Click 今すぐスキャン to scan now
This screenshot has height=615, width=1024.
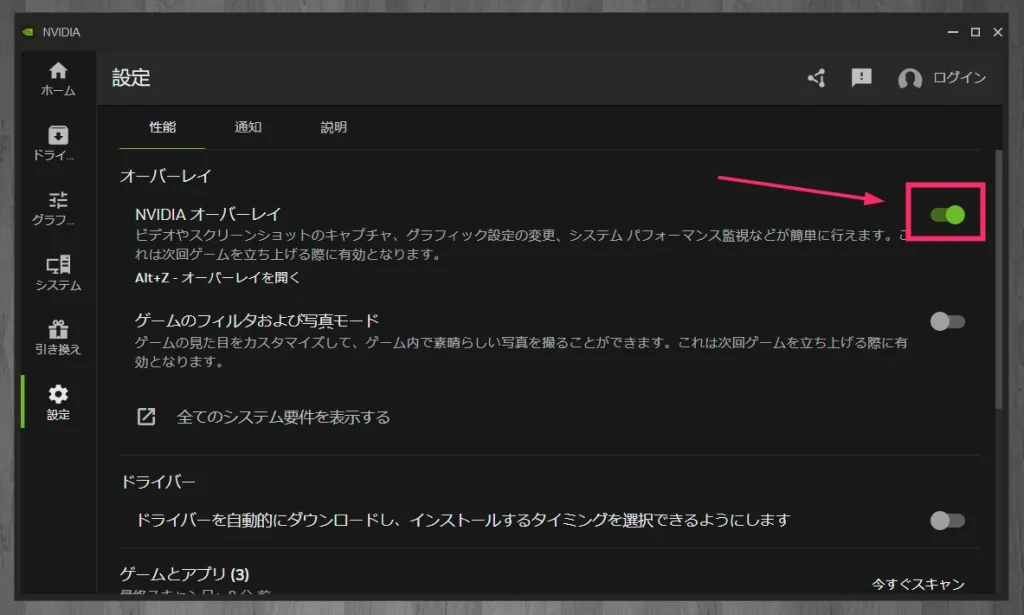pos(918,584)
